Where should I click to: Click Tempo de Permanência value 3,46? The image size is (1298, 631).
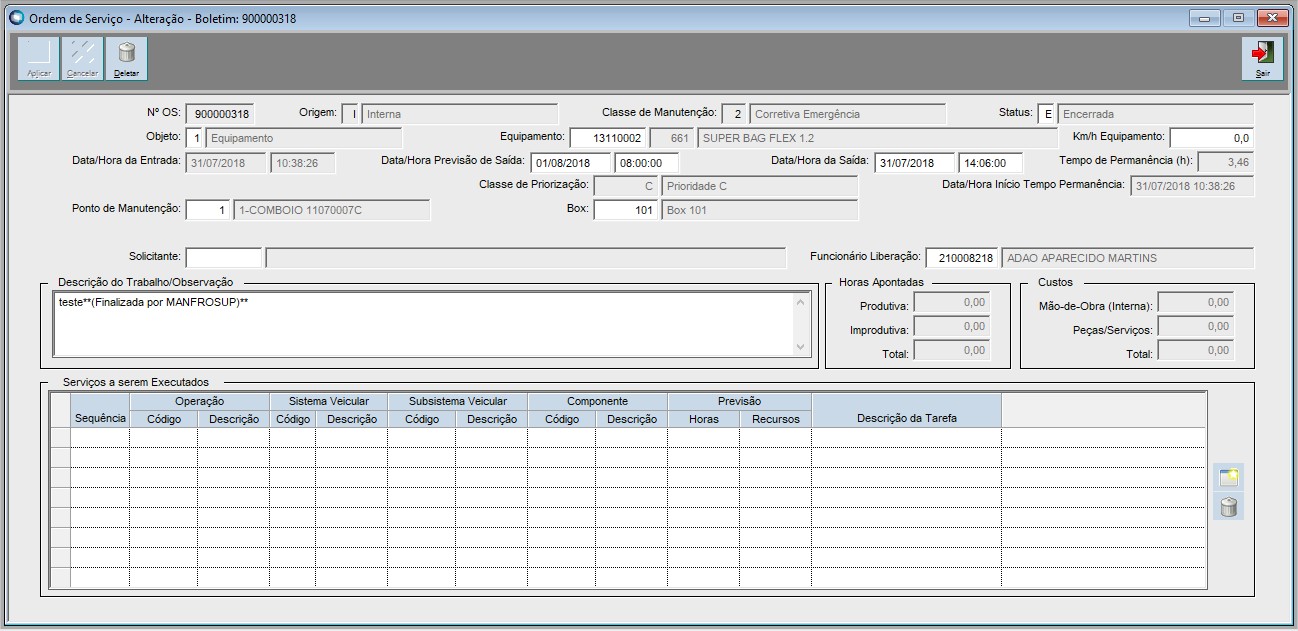click(x=1226, y=163)
